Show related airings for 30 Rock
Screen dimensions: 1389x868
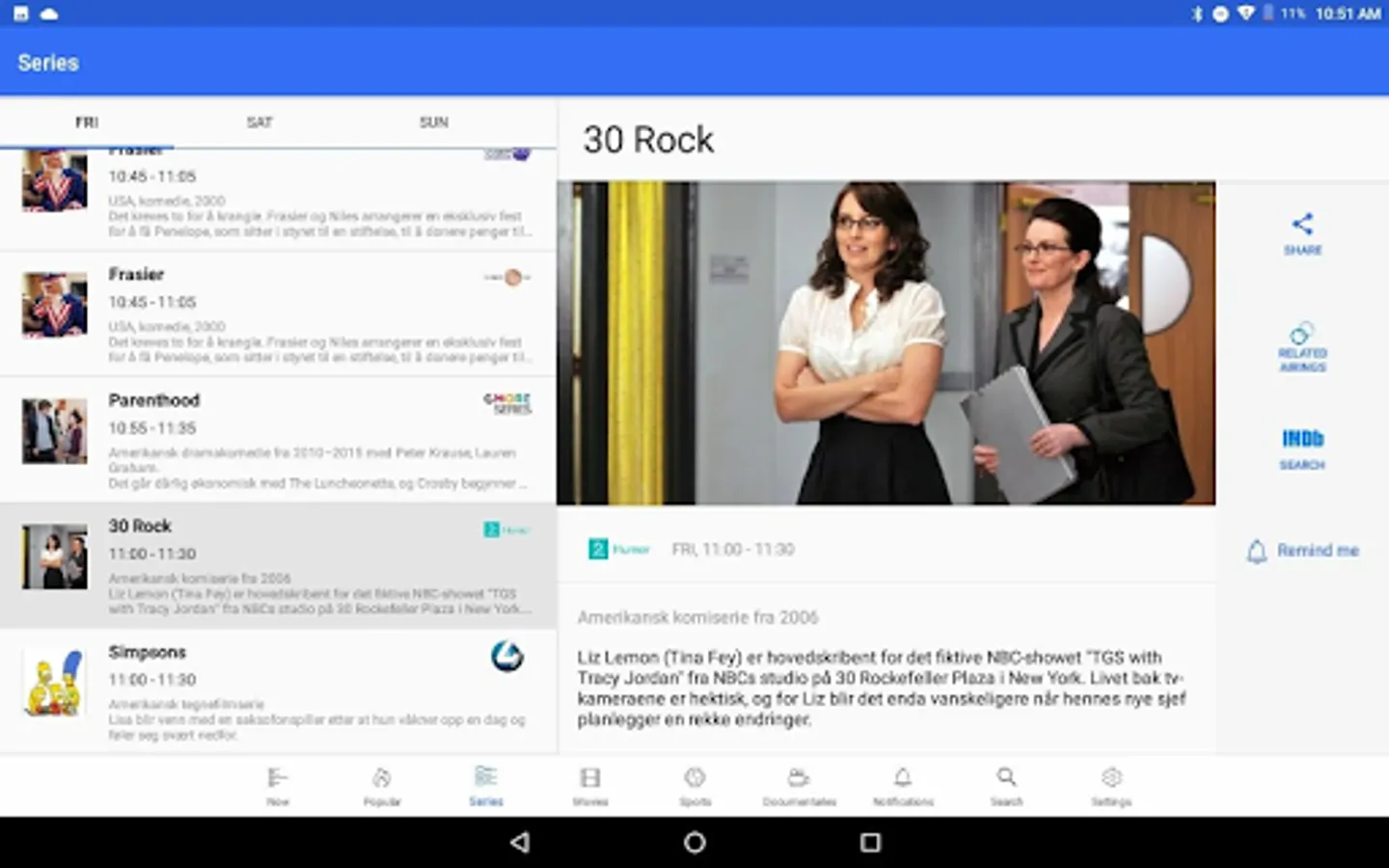coord(1302,347)
